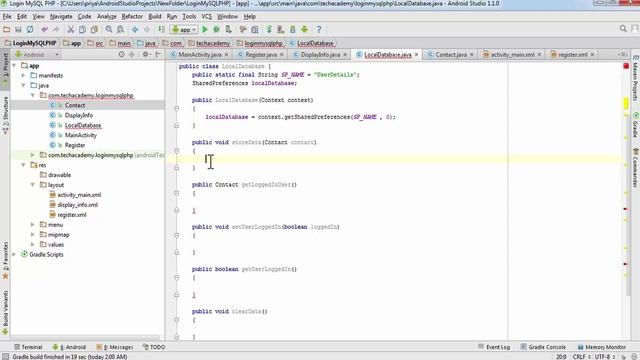This screenshot has height=360, width=640.
Task: Click Scroll from Source icon in Project panel
Action: 121,54
